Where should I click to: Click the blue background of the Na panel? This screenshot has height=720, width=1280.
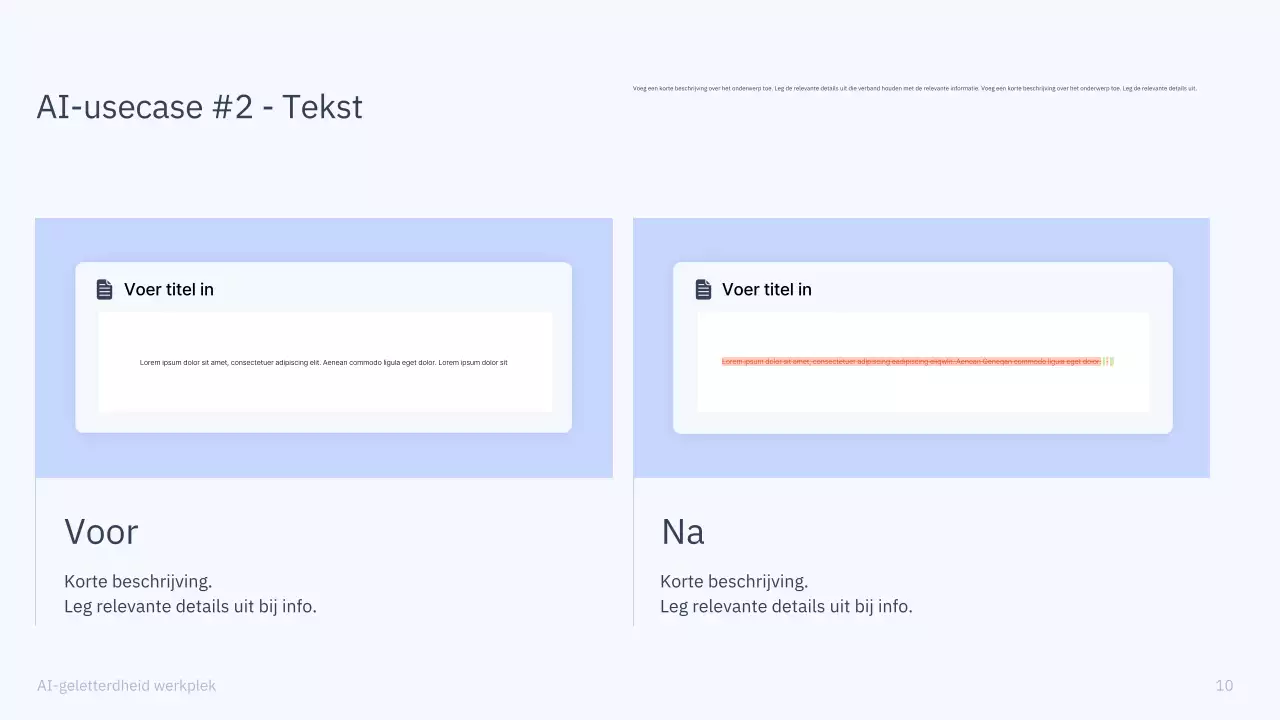[920, 456]
